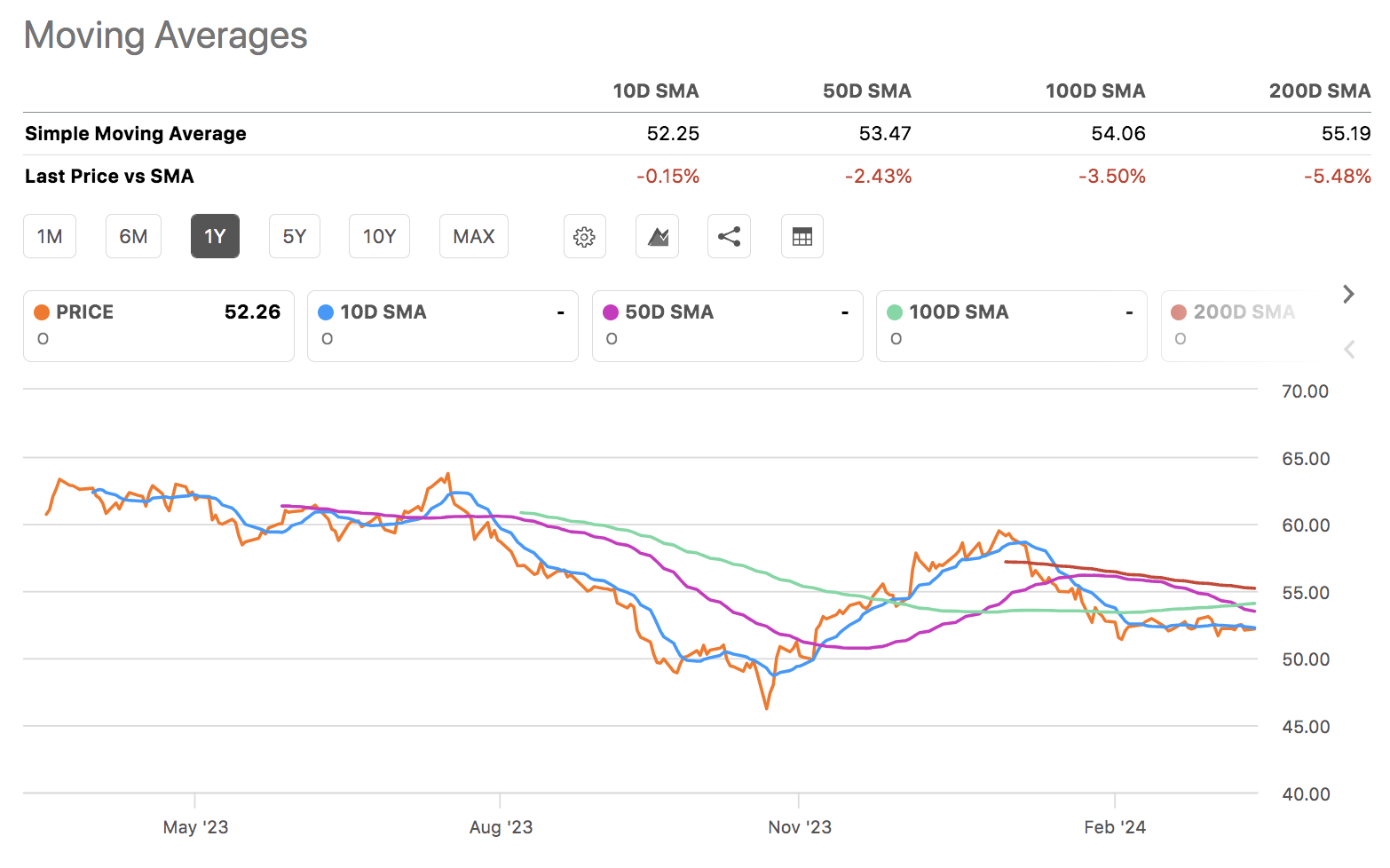Click the magenta 50D SMA color swatch

[x=610, y=312]
